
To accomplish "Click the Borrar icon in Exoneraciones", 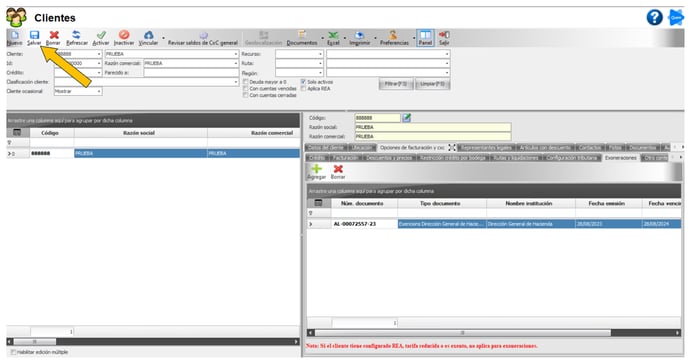I will 338,169.
